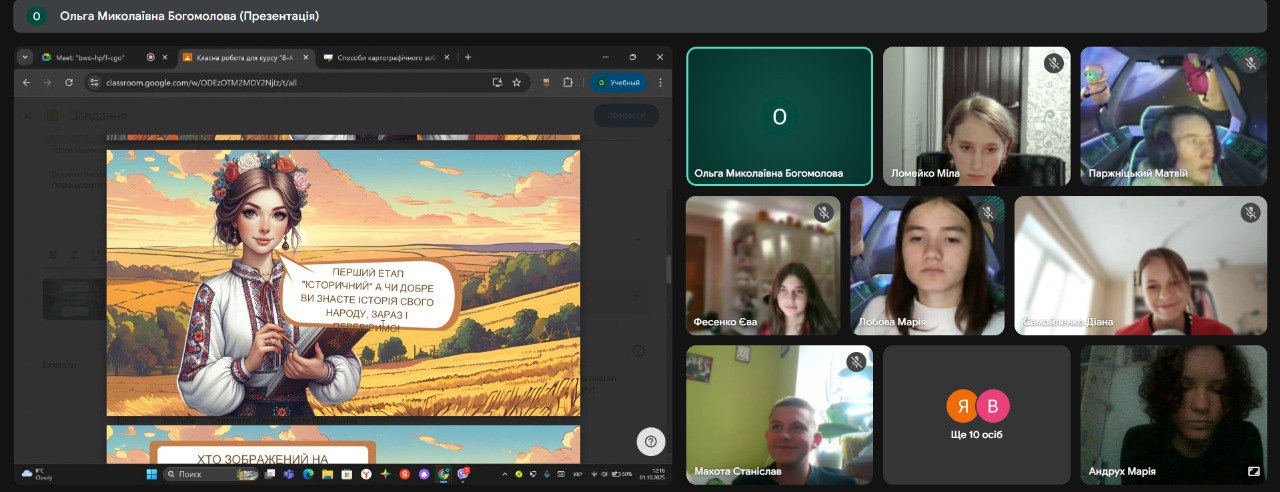Go back in the shared Chrome browser
Viewport: 1280px width, 492px height.
click(x=28, y=82)
